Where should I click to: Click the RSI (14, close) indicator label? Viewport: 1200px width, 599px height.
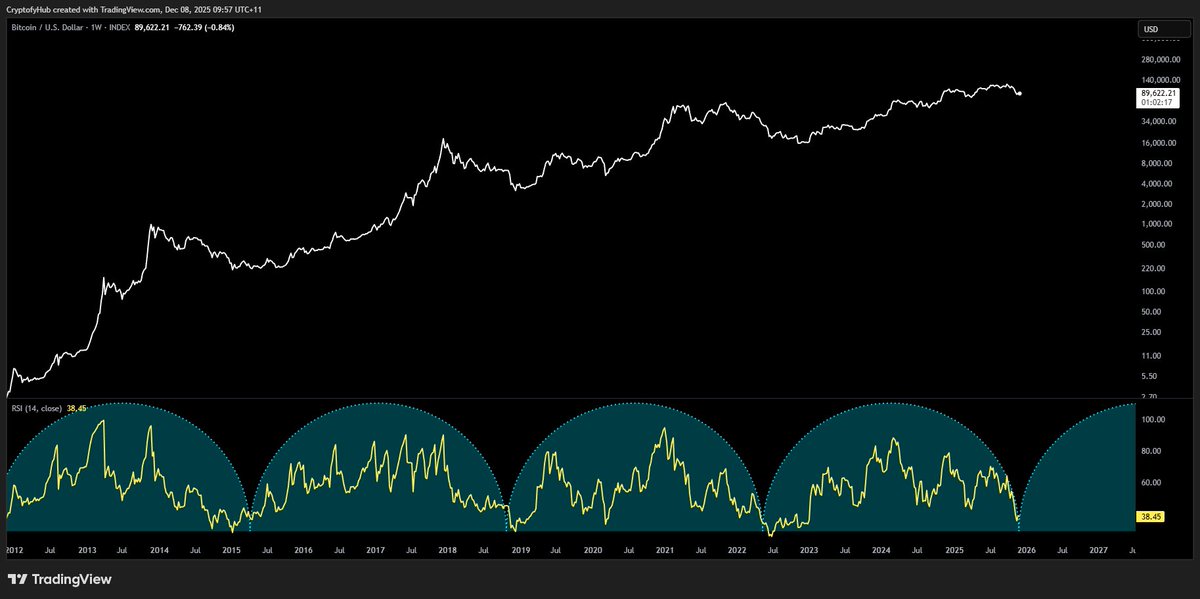37,408
